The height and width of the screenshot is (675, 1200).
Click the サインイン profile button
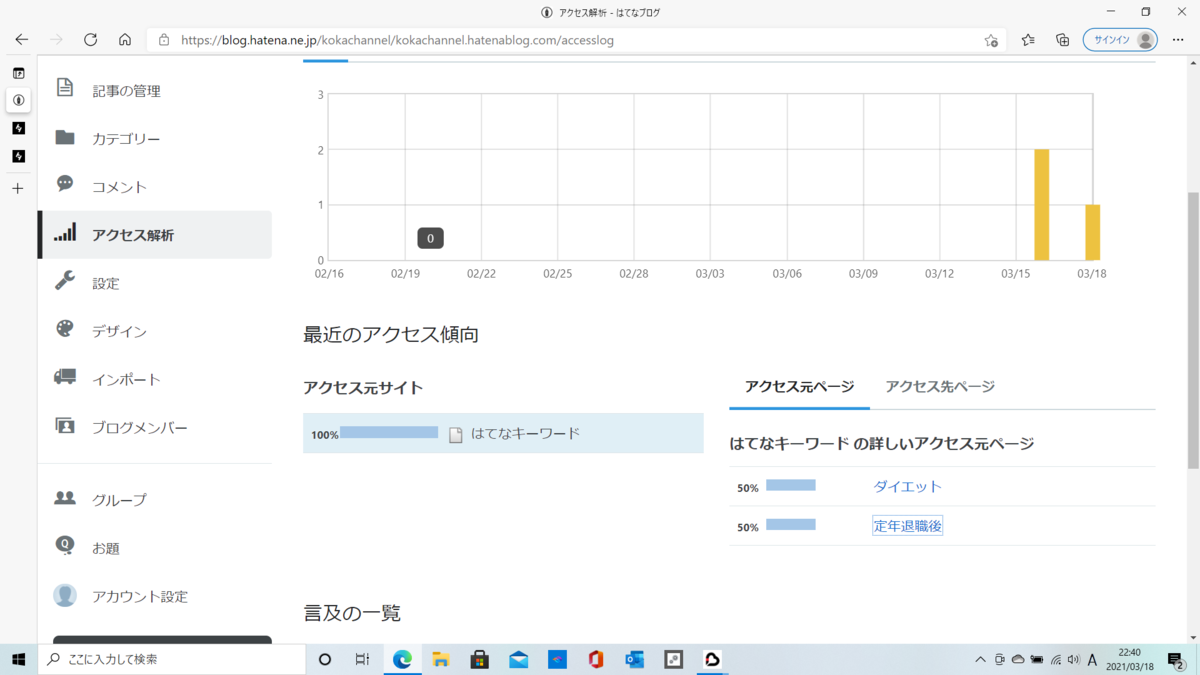pos(1120,40)
